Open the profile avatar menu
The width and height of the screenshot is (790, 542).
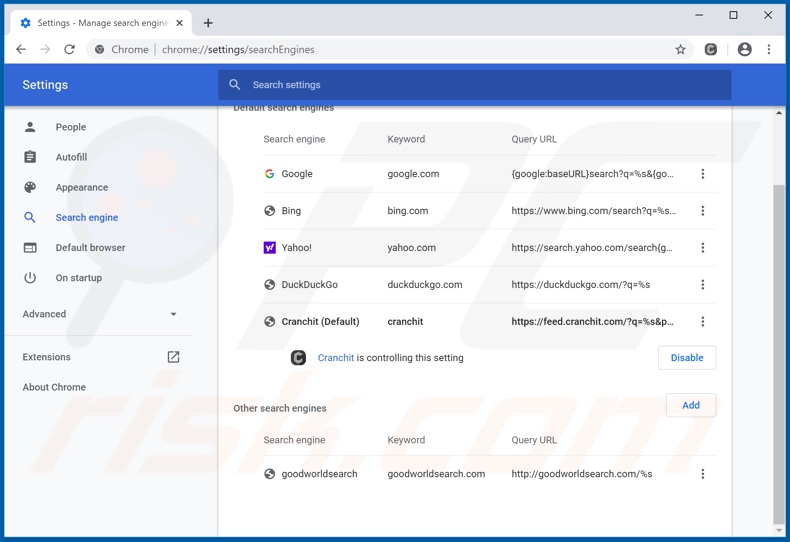coord(745,49)
